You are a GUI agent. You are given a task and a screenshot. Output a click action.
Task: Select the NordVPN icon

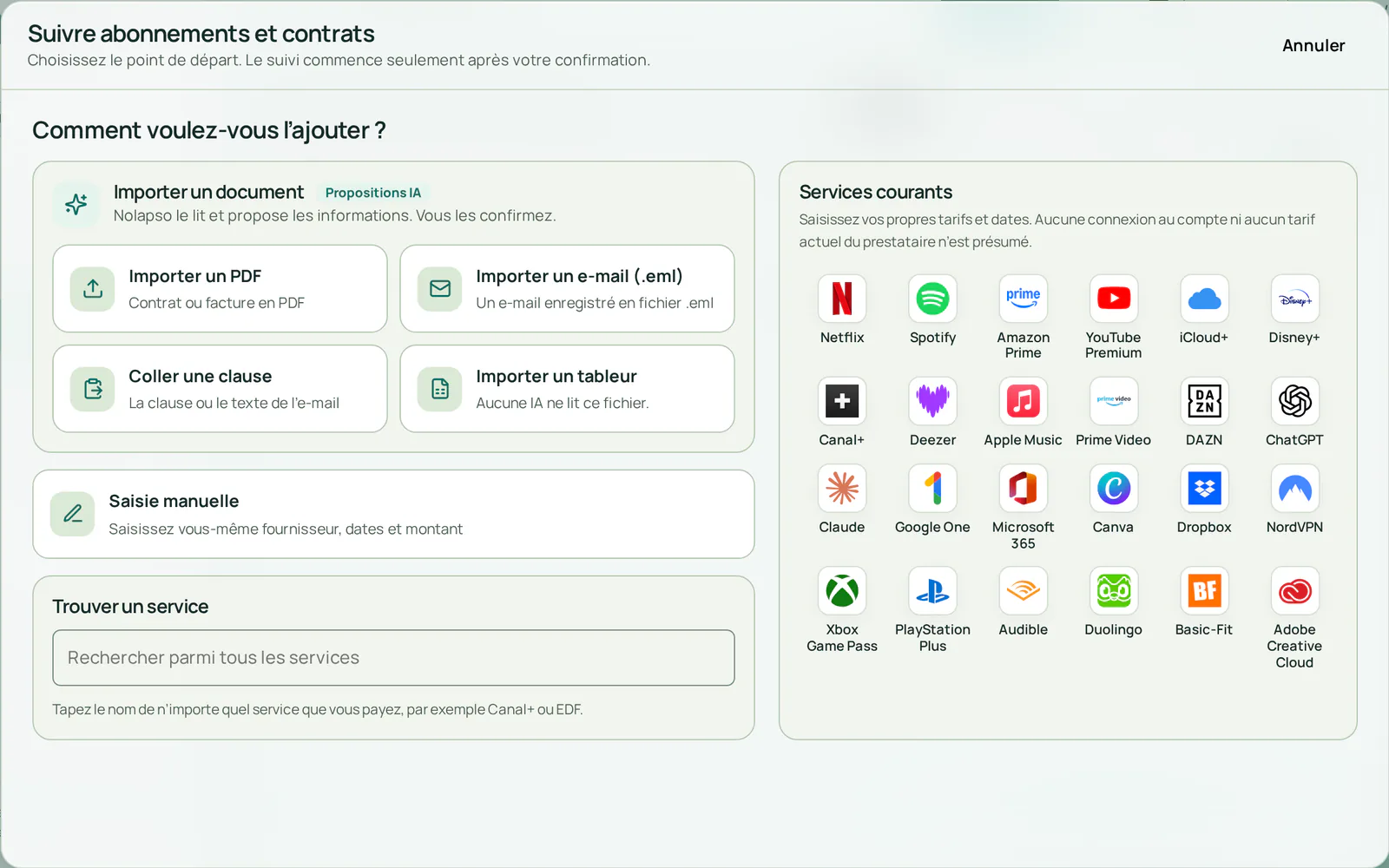(x=1294, y=488)
